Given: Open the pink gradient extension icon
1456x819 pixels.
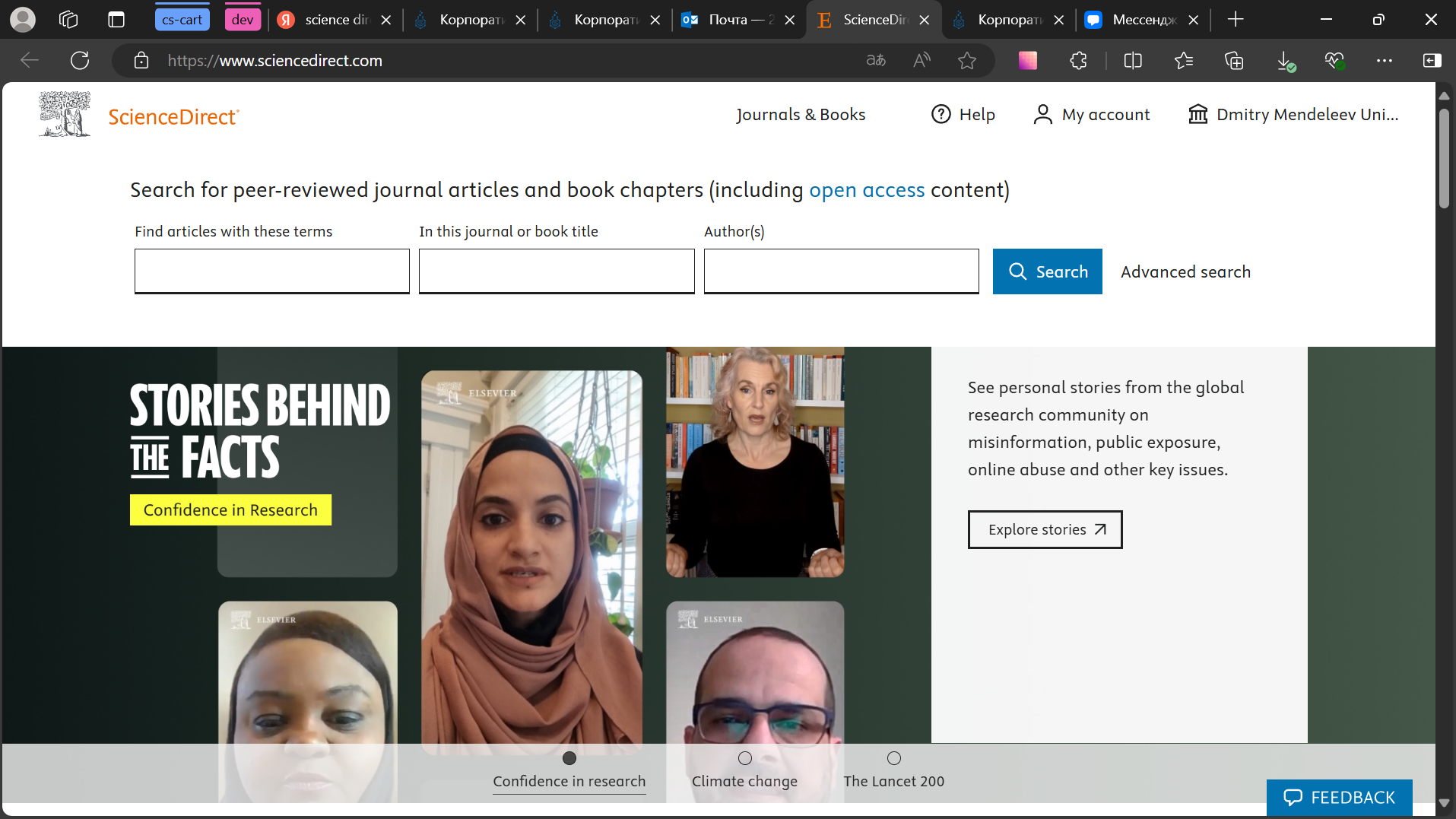Looking at the screenshot, I should tap(1027, 60).
